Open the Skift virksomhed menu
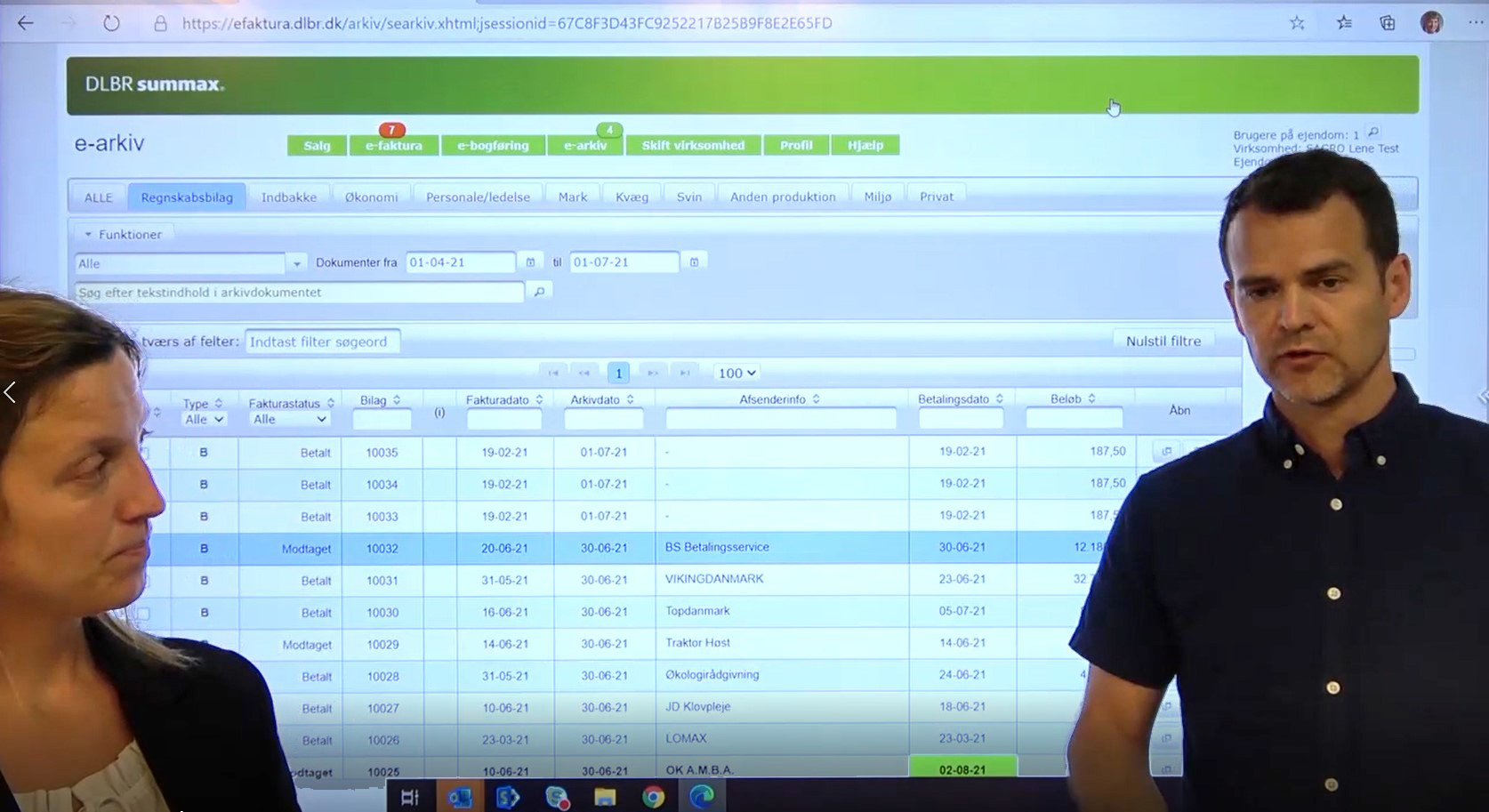 click(x=694, y=144)
